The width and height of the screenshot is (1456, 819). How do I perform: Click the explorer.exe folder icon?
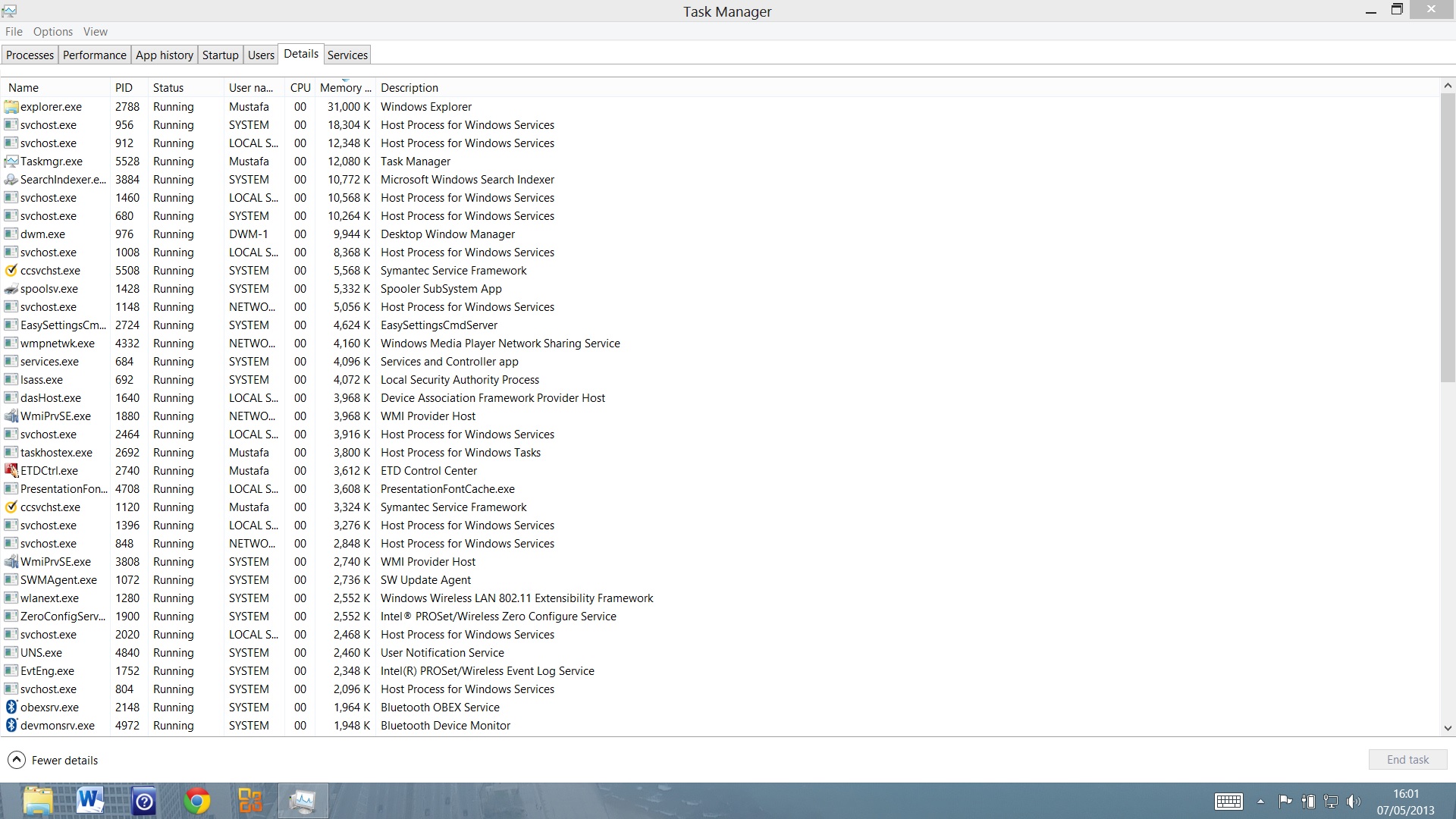(11, 107)
